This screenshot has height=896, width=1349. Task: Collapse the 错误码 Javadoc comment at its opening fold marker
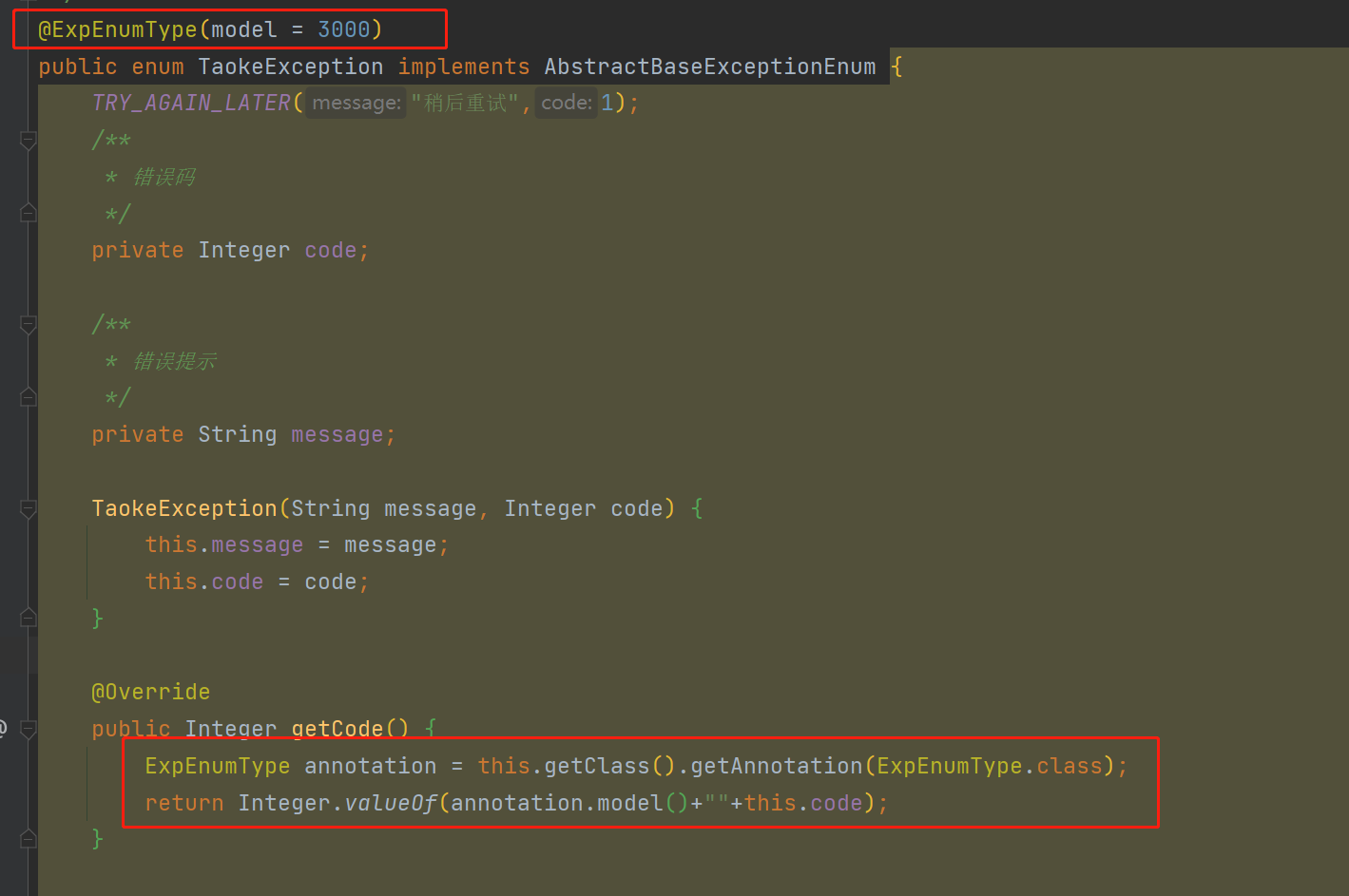[29, 141]
